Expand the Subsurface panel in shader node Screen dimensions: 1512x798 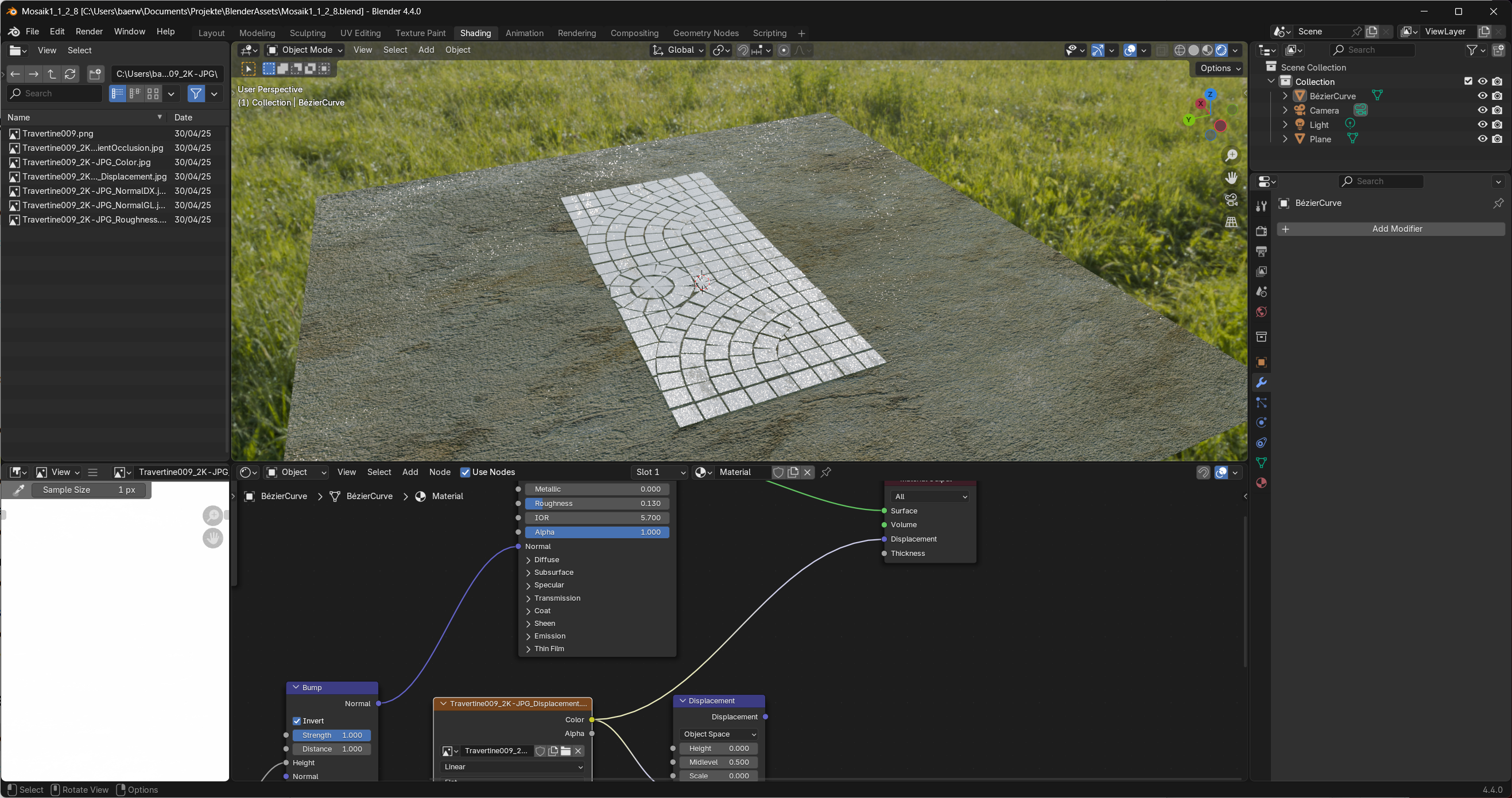tap(553, 572)
